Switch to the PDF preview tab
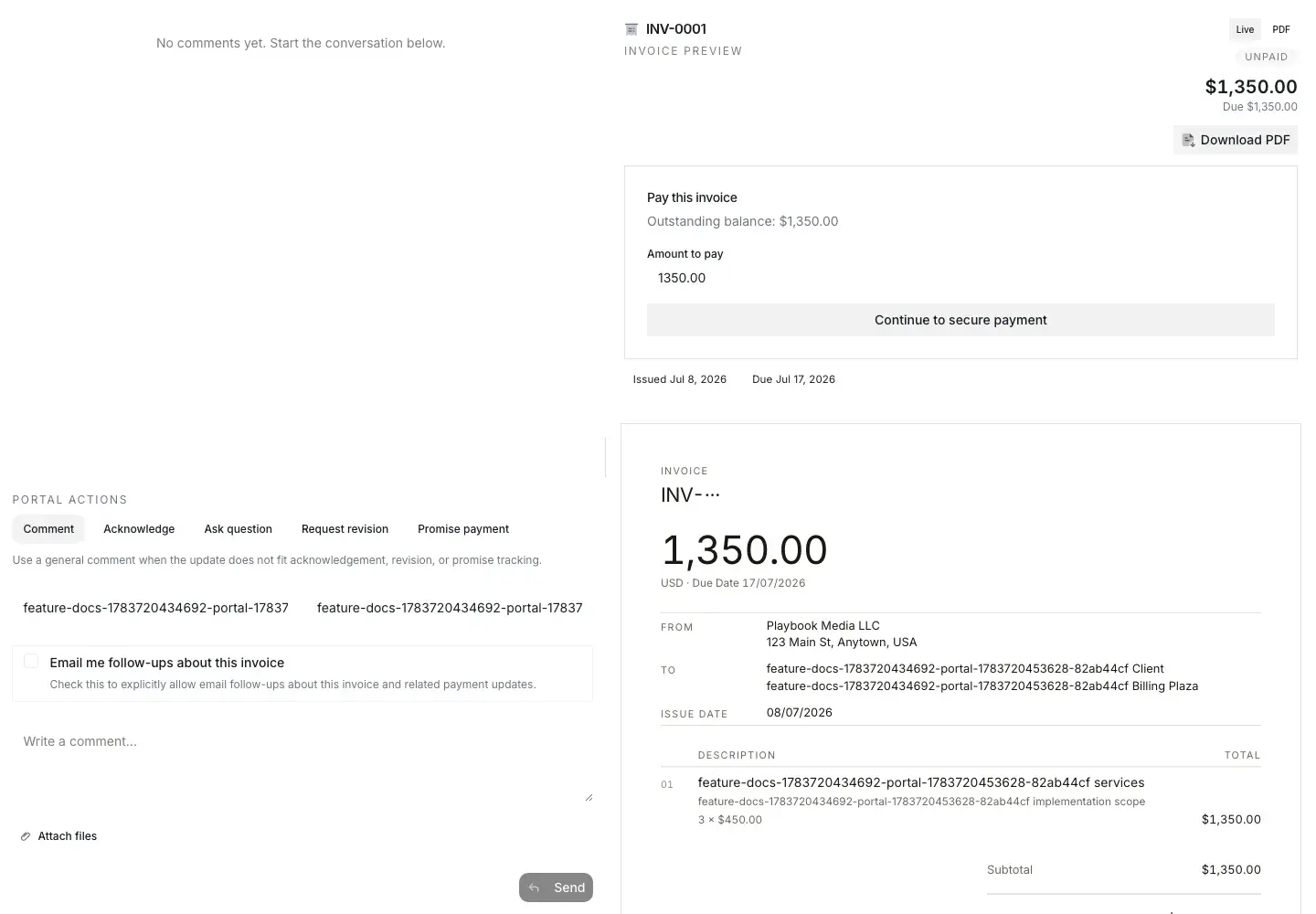The width and height of the screenshot is (1316, 914). coord(1281,29)
